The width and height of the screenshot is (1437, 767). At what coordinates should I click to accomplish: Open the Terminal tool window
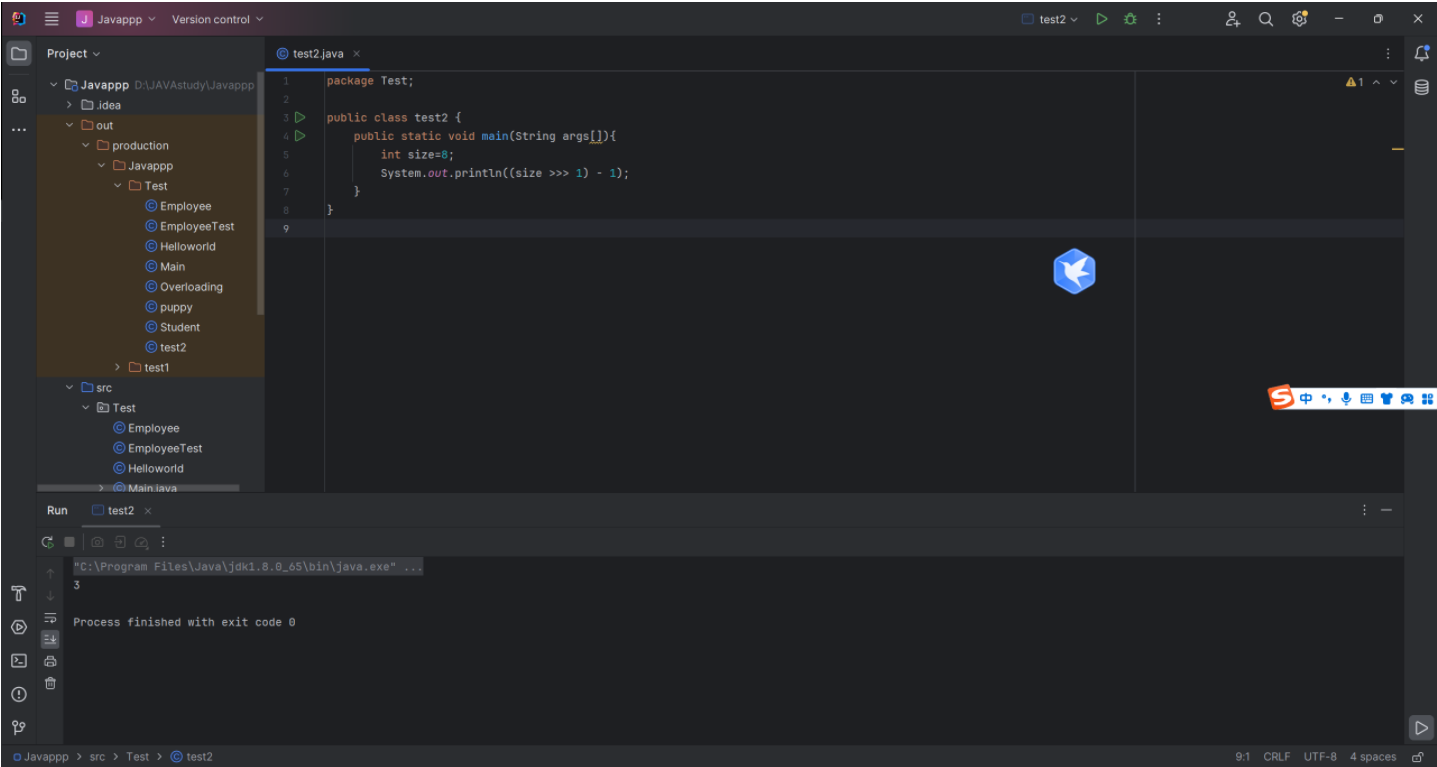(18, 661)
